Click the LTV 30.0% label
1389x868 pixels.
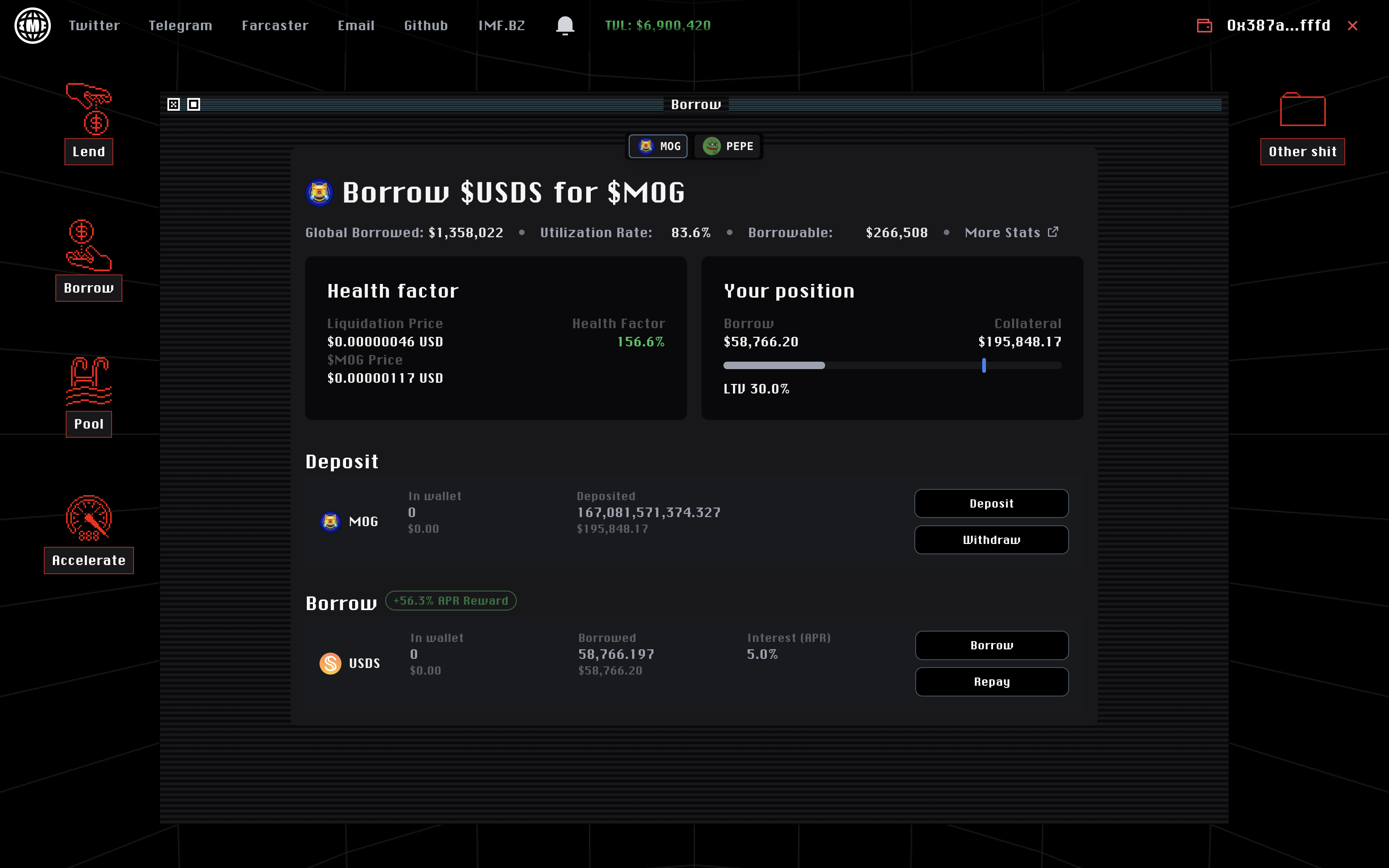click(756, 389)
